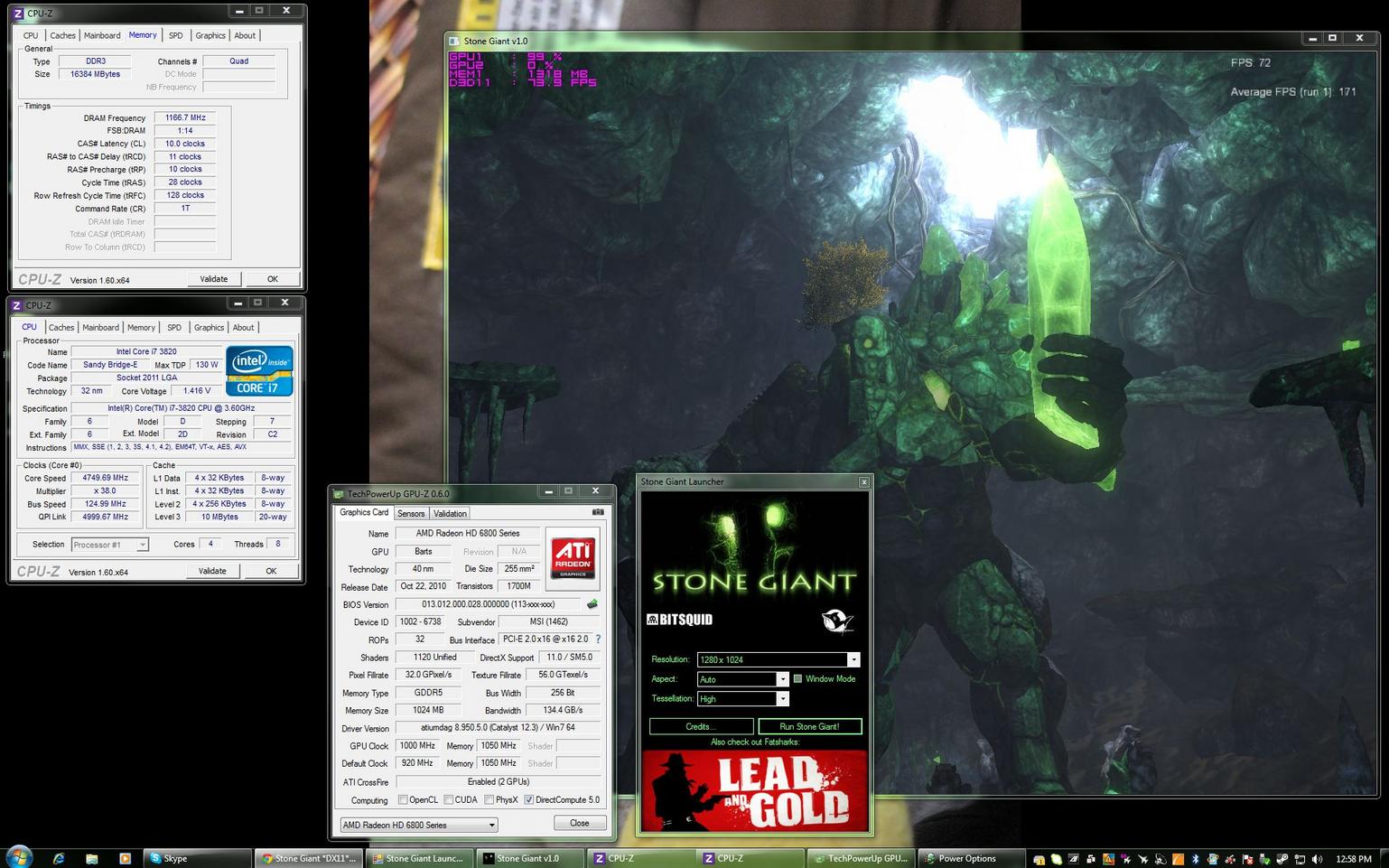
Task: Click the Lead and Gold banner
Action: 755,790
